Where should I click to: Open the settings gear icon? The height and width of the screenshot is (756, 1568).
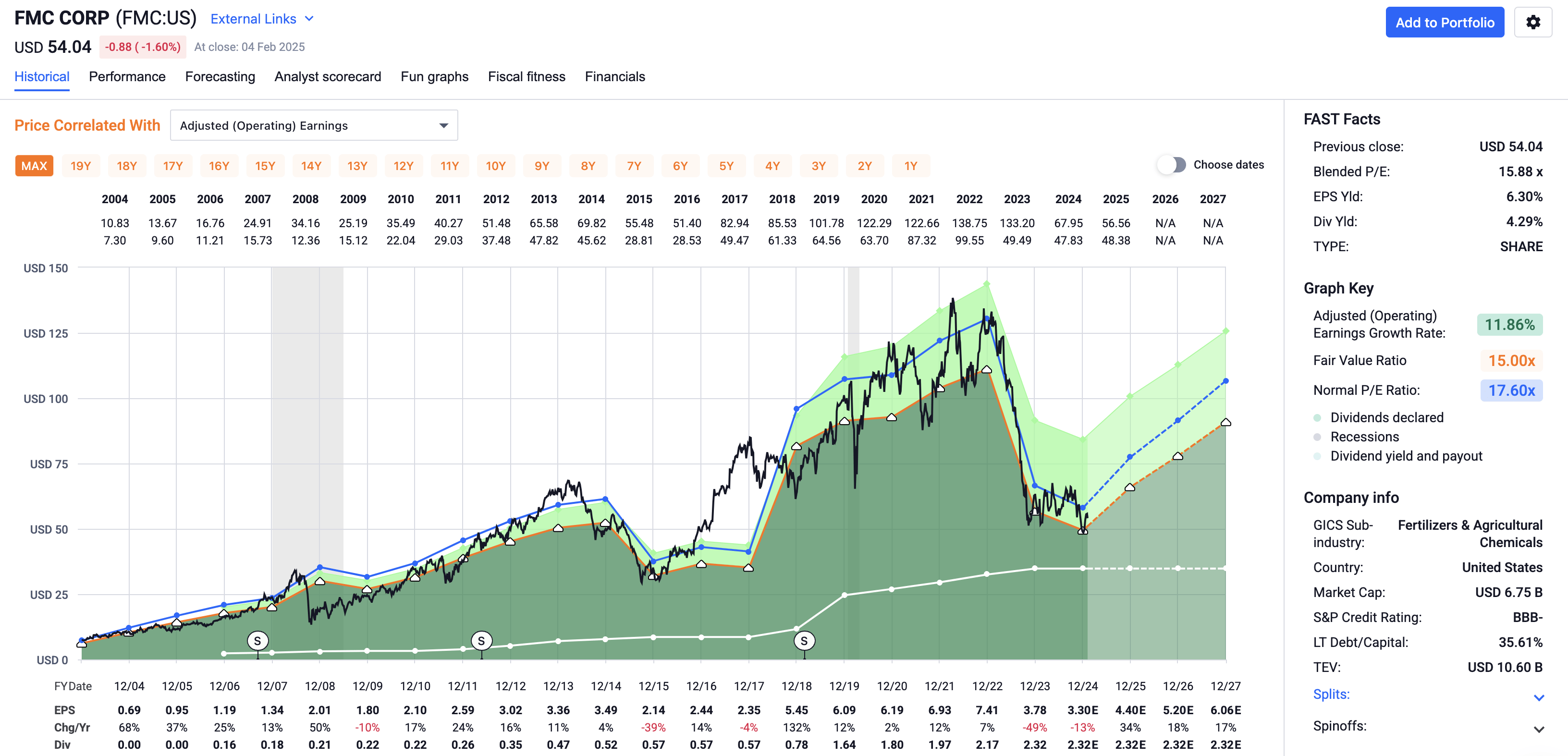click(x=1533, y=23)
